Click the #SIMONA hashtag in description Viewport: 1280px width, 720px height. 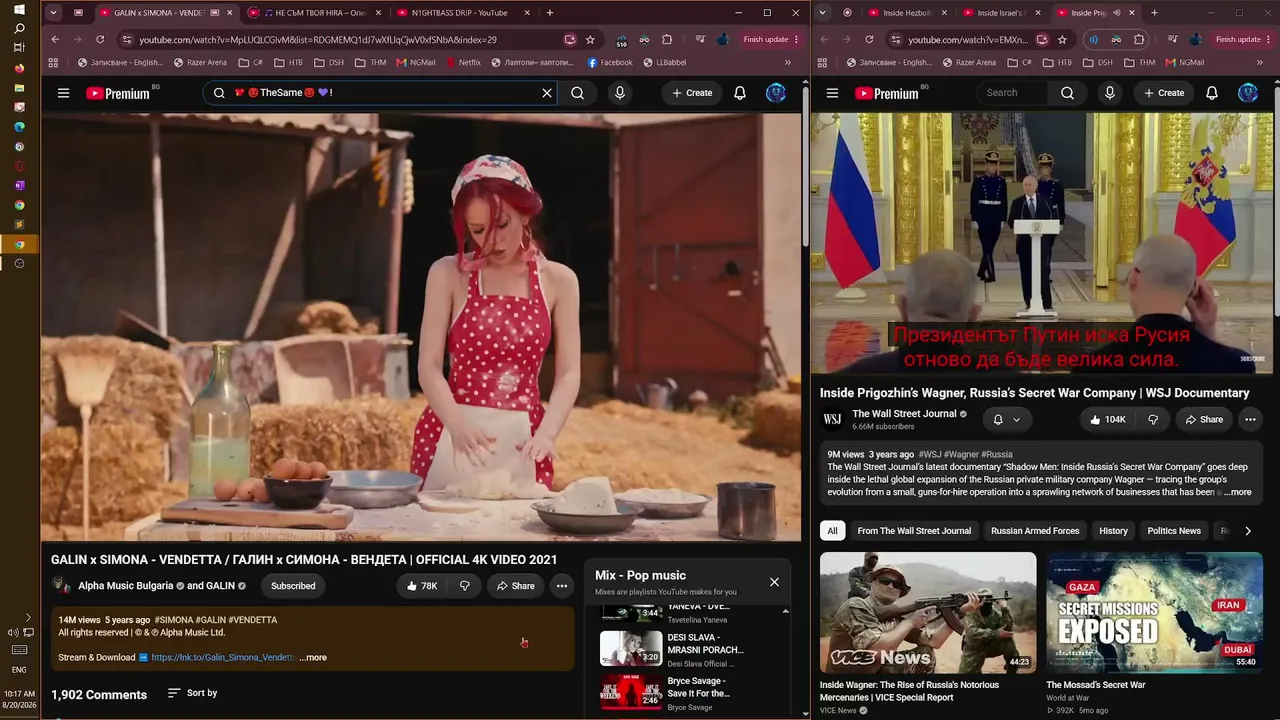click(173, 620)
